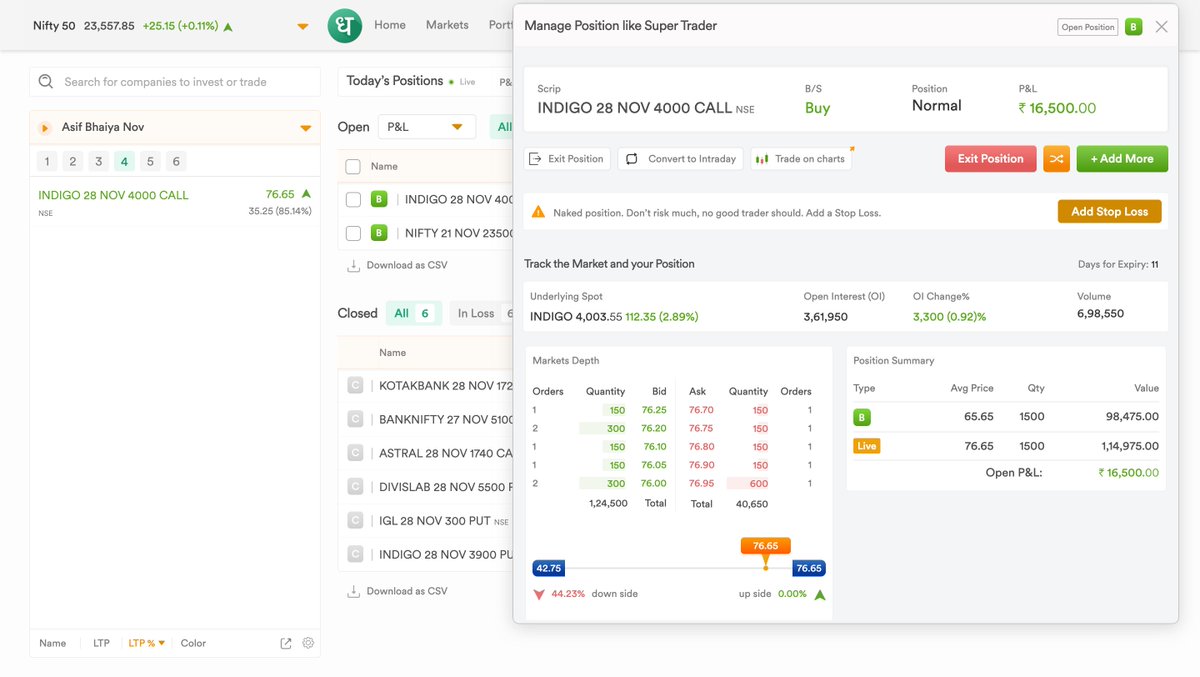
Task: Click the blue 76.65 high price marker
Action: click(808, 568)
